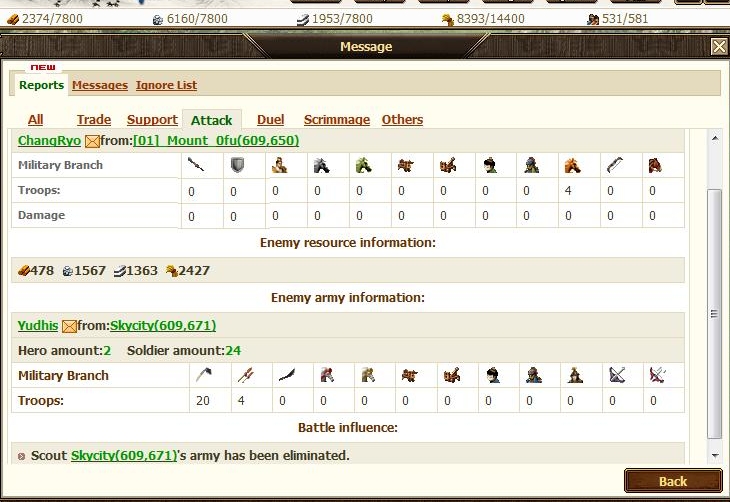Click the enemy wood amount 478
Image resolution: width=730 pixels, height=502 pixels.
tap(42, 271)
